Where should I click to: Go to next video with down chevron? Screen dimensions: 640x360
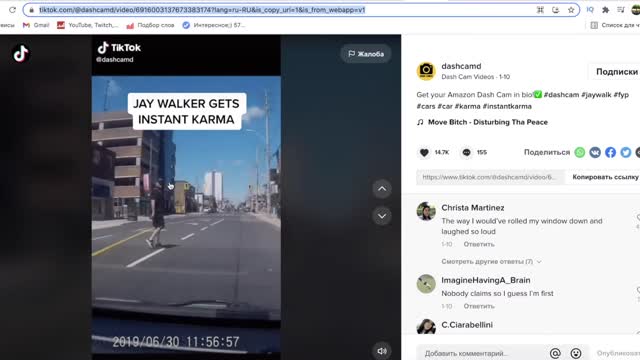[382, 216]
